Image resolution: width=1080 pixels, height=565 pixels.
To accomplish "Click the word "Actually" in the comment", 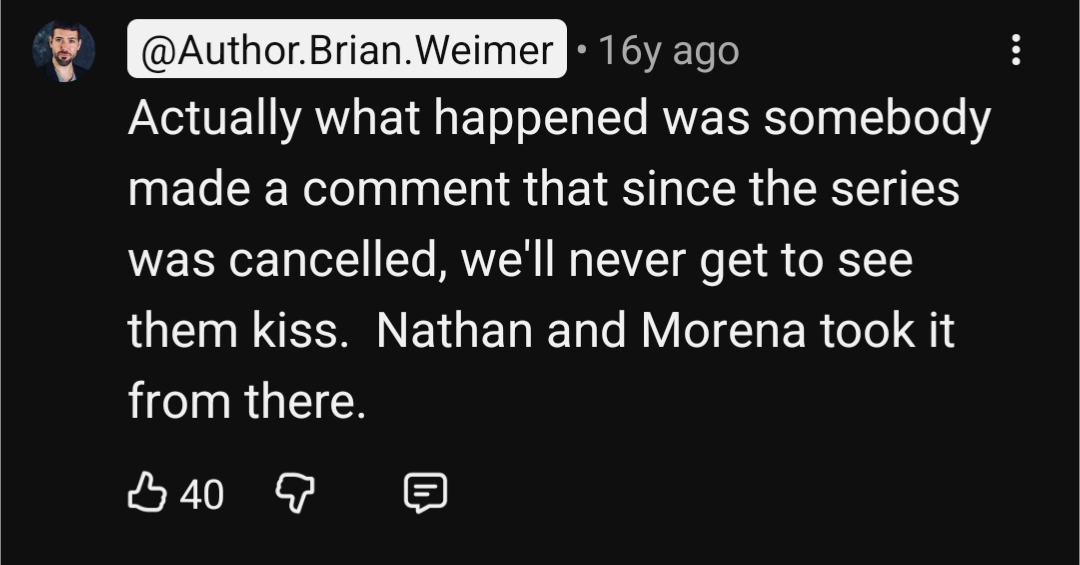I will tap(214, 120).
